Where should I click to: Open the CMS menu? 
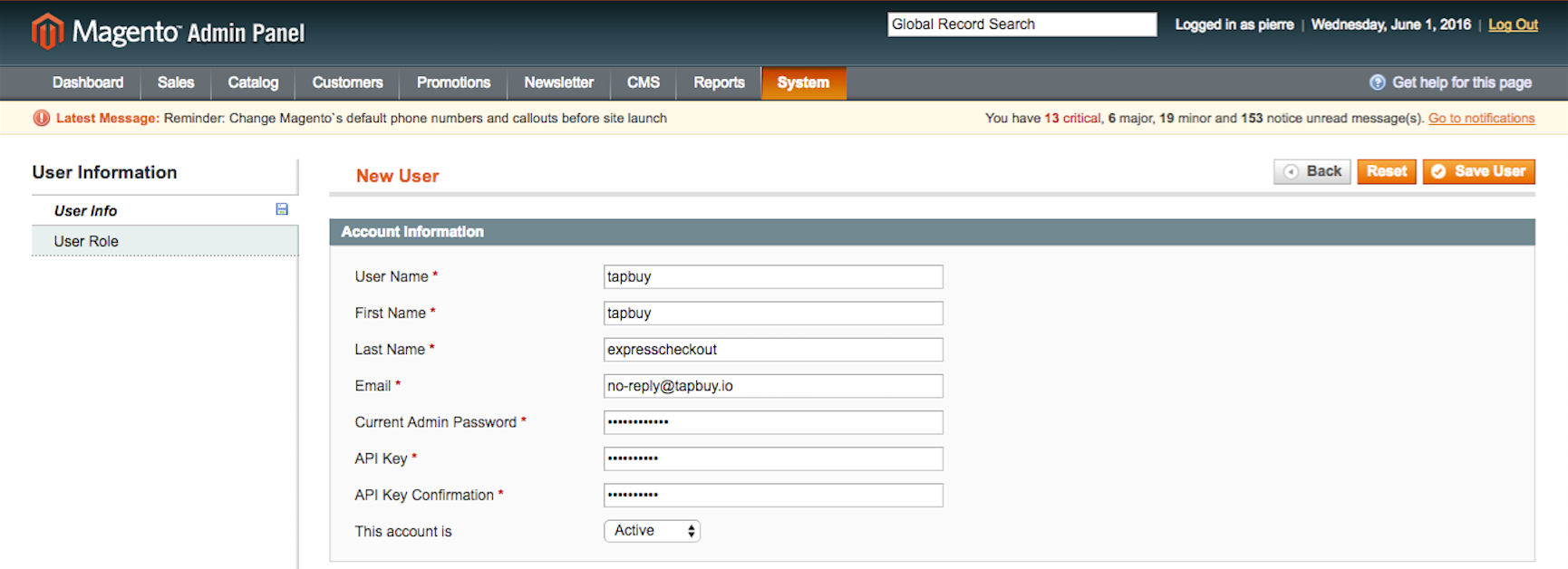point(644,82)
